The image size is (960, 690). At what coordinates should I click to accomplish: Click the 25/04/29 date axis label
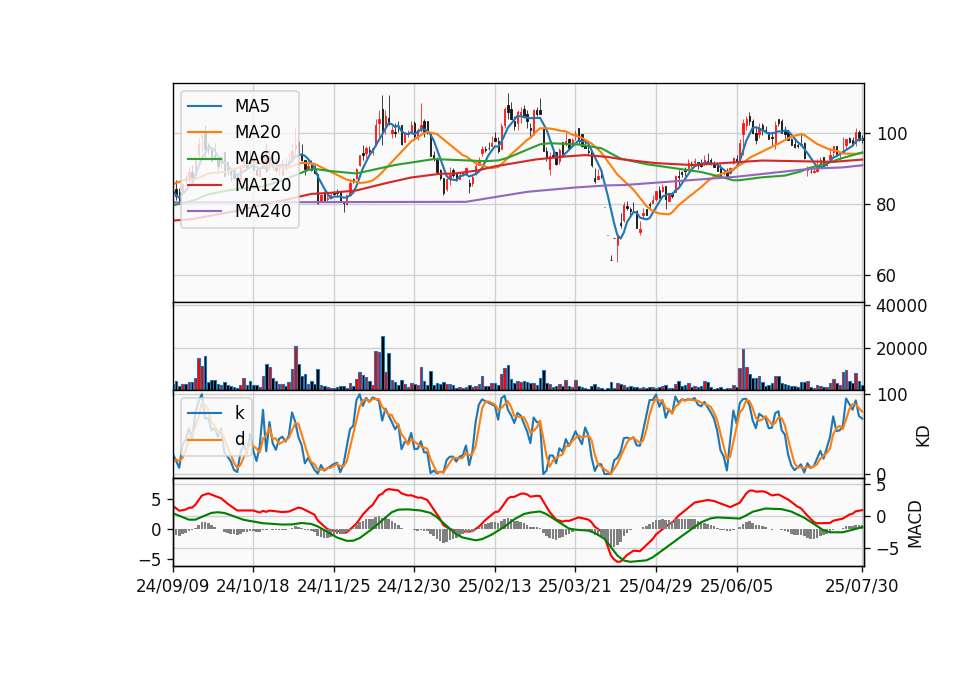[656, 586]
